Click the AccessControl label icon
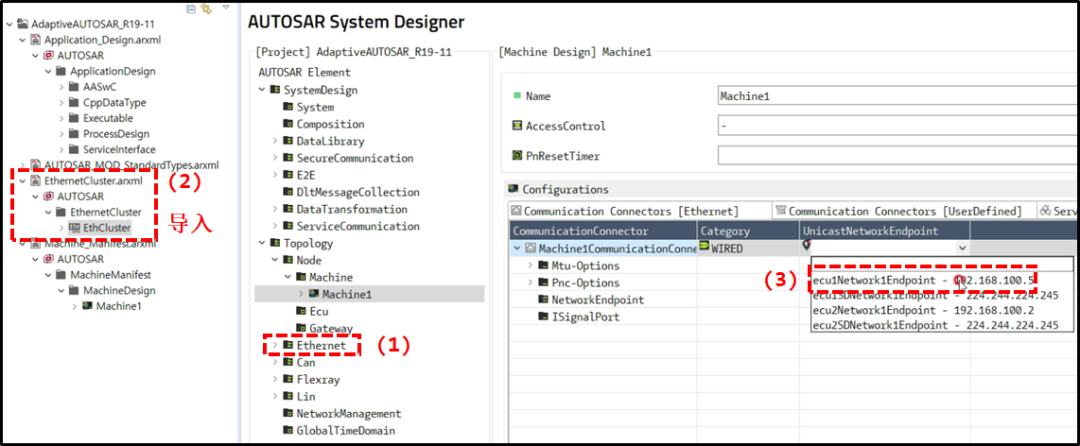The height and width of the screenshot is (446, 1080). coord(517,126)
